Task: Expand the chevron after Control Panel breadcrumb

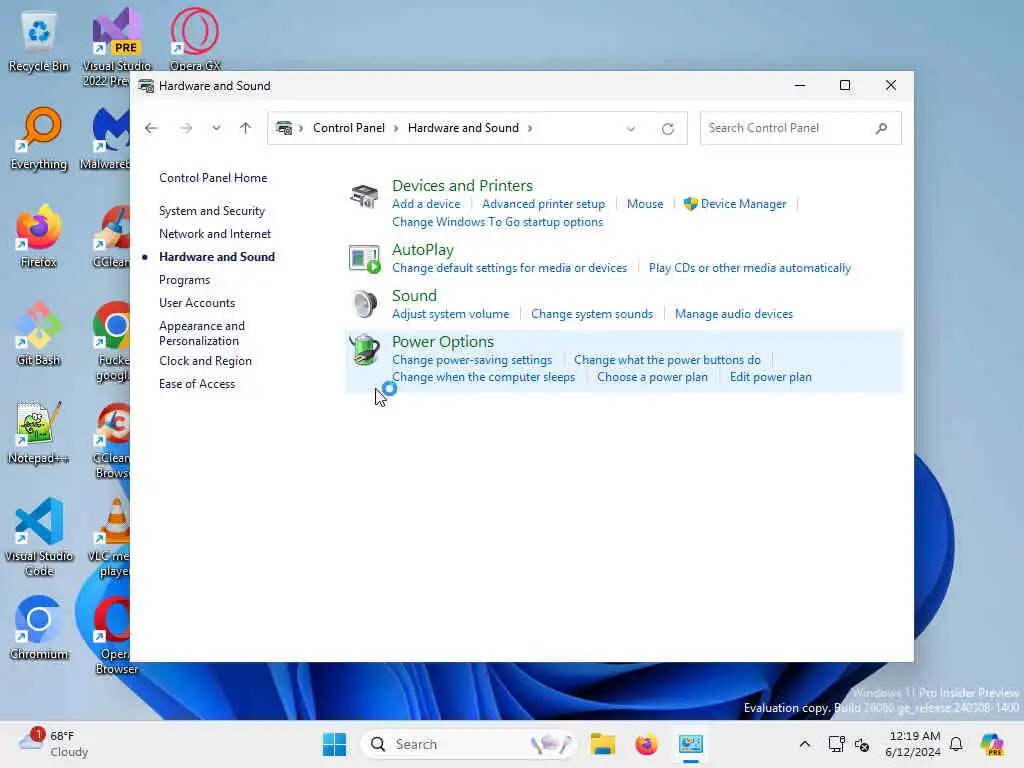Action: tap(396, 128)
